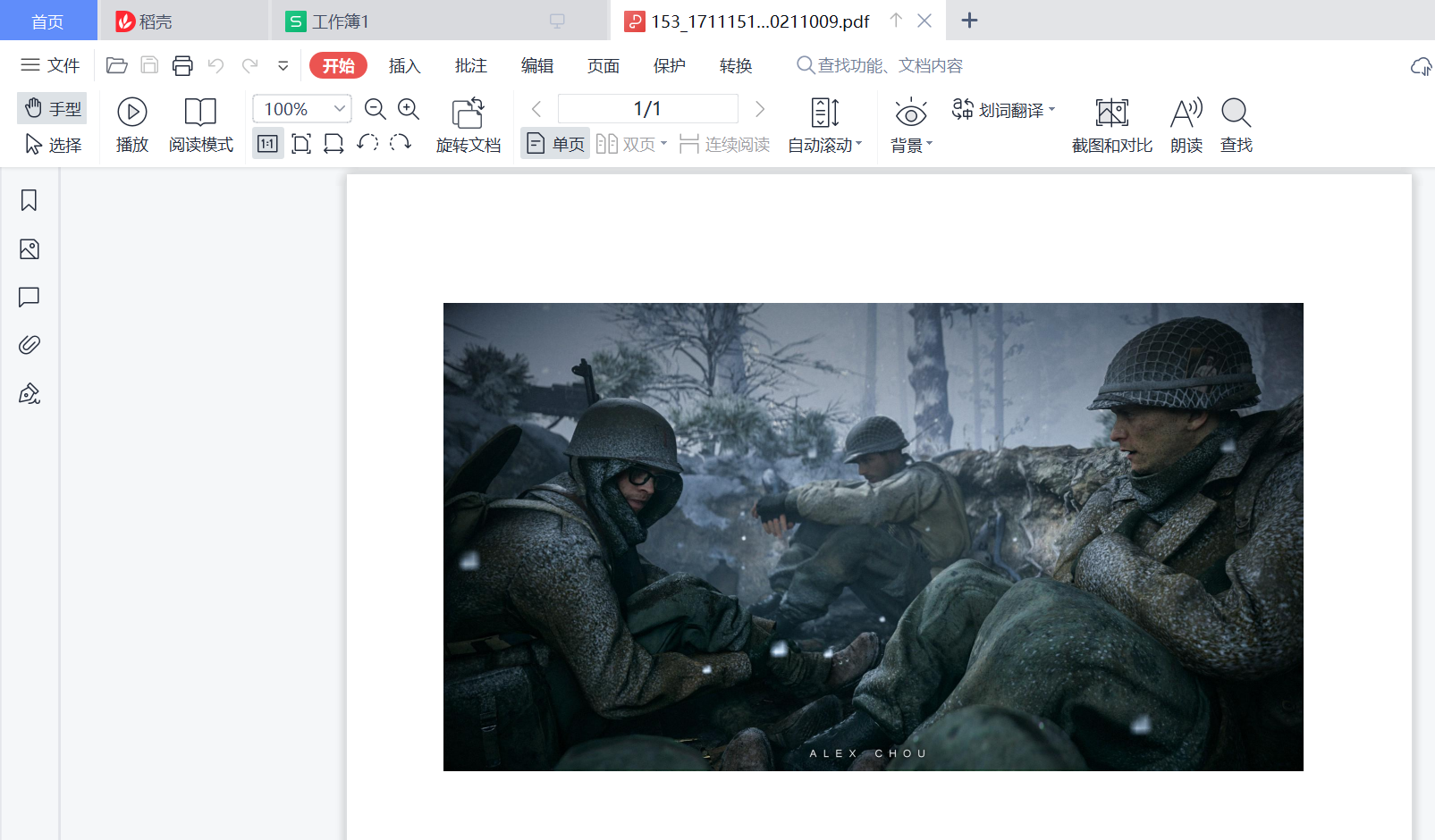Go to next page arrow
The height and width of the screenshot is (840, 1435).
[x=760, y=109]
